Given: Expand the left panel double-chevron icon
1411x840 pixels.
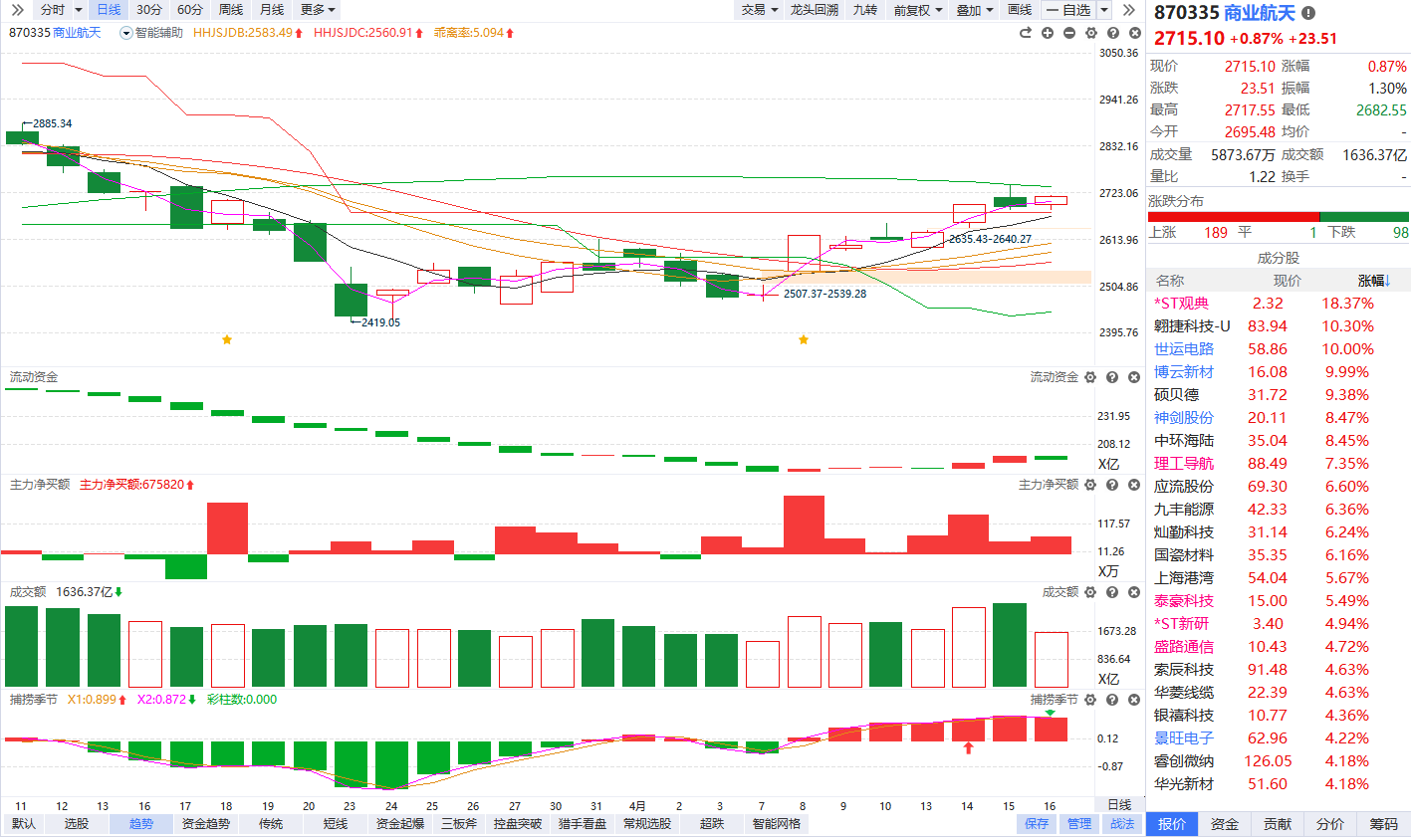Looking at the screenshot, I should tap(17, 10).
